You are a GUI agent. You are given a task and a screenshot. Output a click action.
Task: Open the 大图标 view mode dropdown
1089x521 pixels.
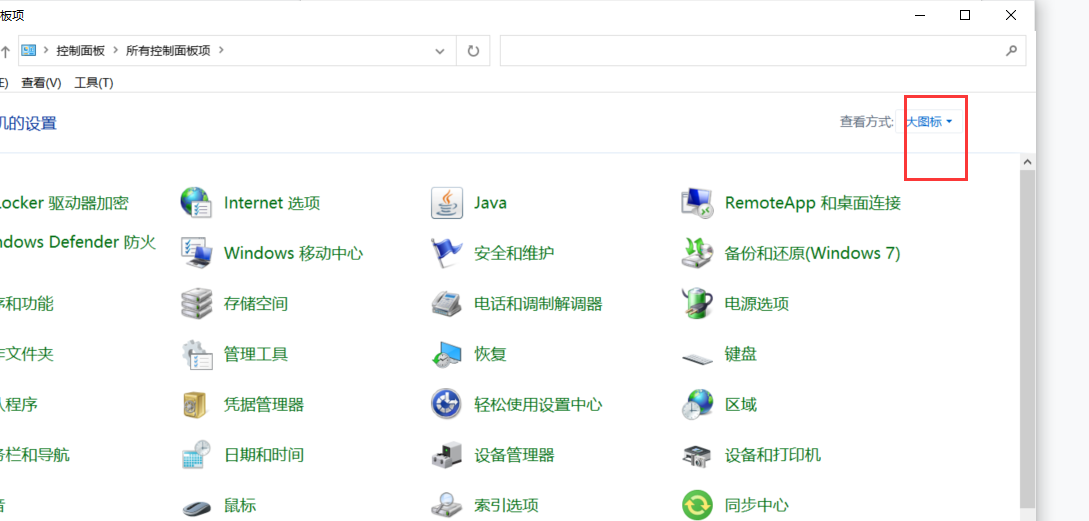point(930,122)
